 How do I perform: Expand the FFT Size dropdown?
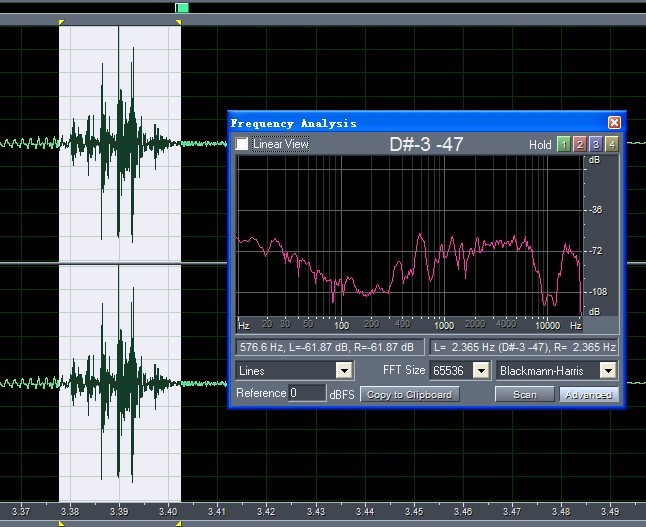coord(480,370)
